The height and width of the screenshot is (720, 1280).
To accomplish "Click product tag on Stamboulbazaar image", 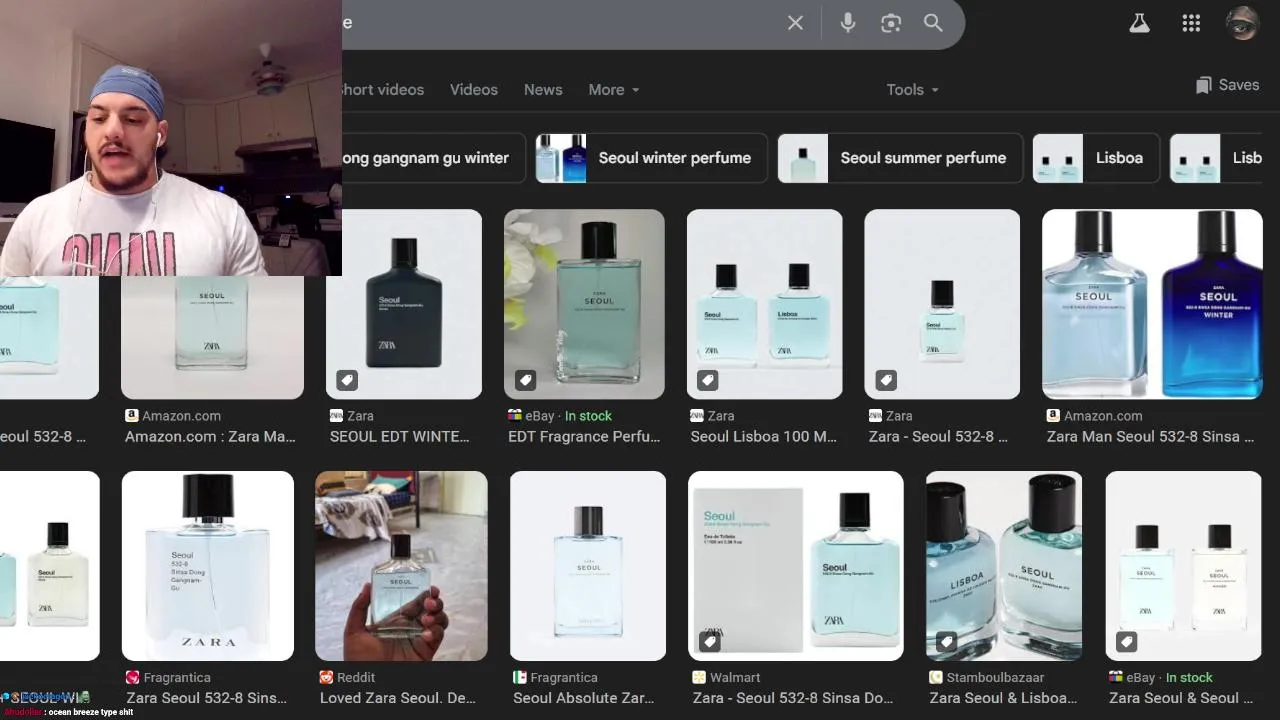I will click(947, 641).
